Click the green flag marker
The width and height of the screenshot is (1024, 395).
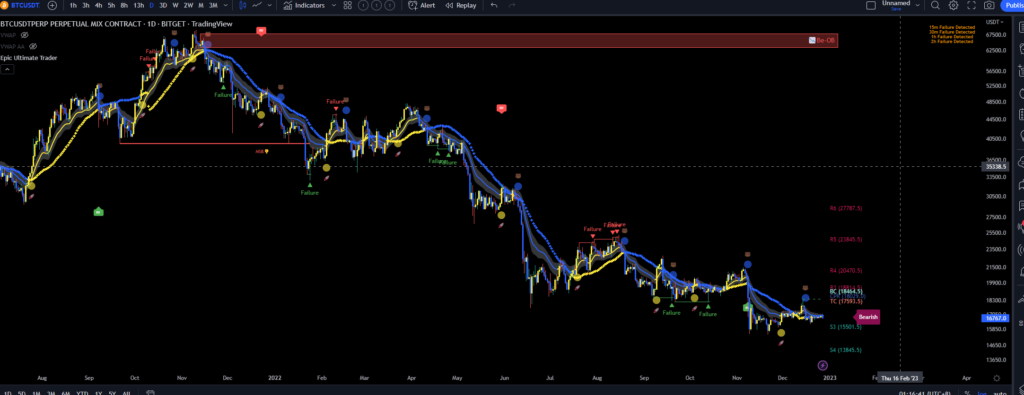point(98,212)
